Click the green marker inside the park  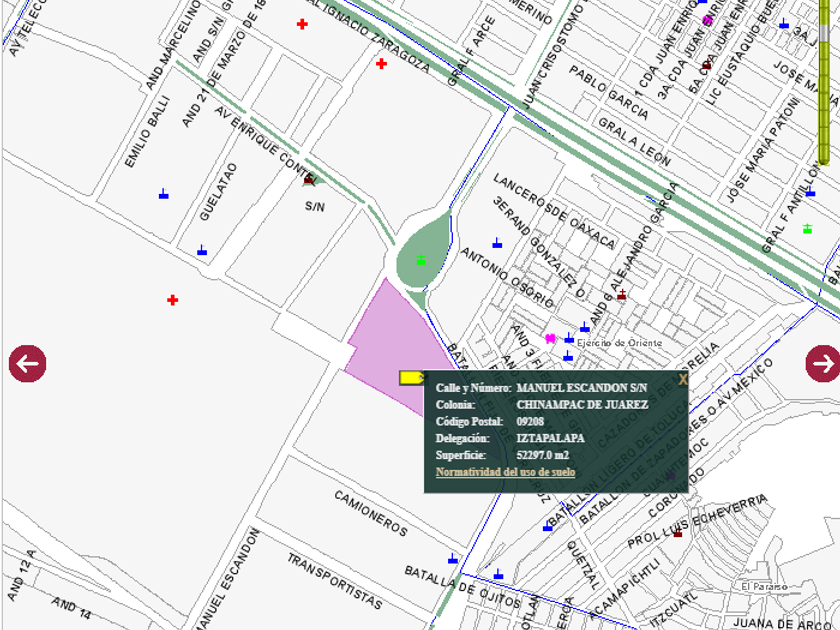pos(421,260)
